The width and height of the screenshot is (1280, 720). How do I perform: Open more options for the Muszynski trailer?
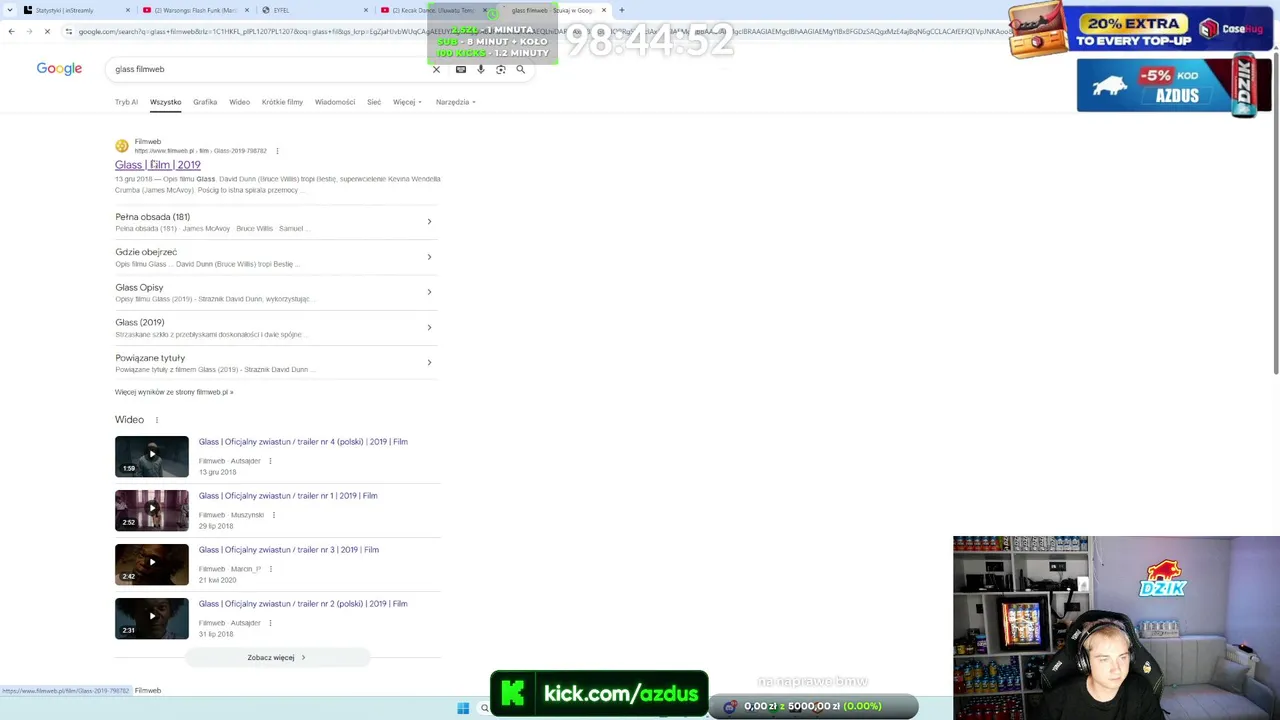coord(273,515)
